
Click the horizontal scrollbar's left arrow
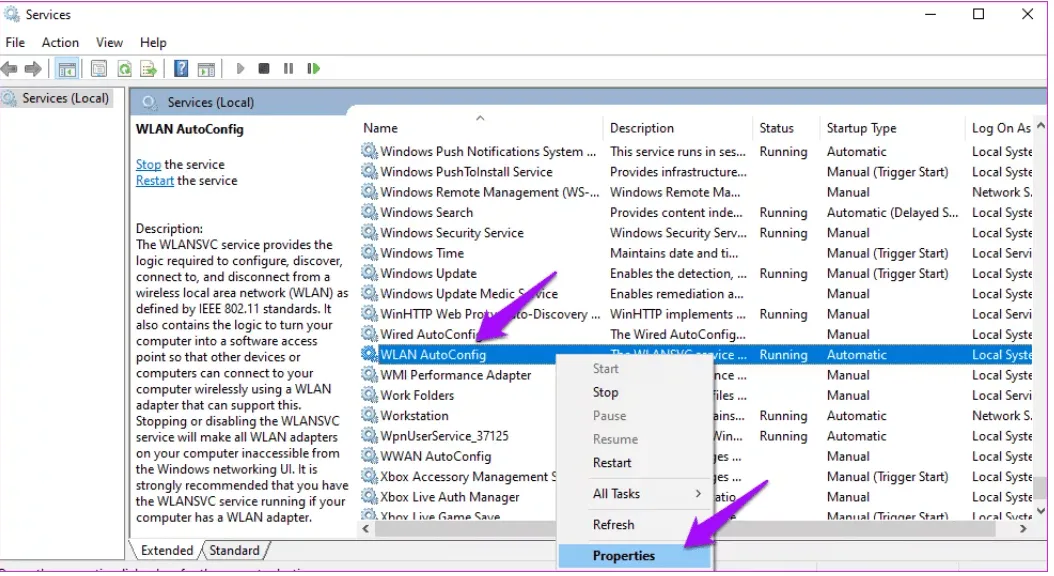[366, 528]
